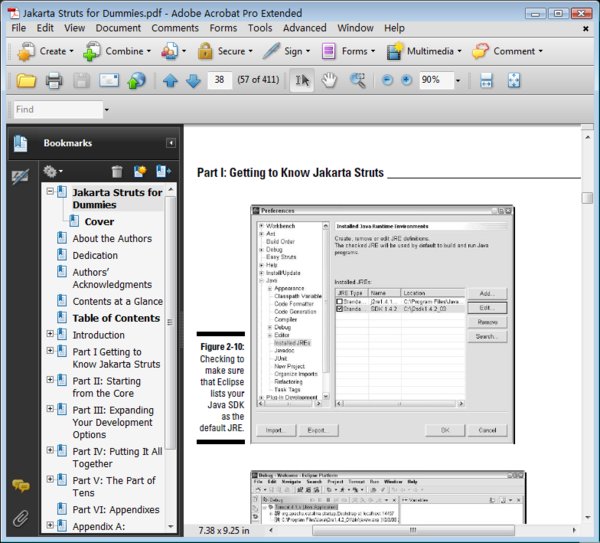
Task: Open Part VI: Appendixes bookmark
Action: pos(116,510)
